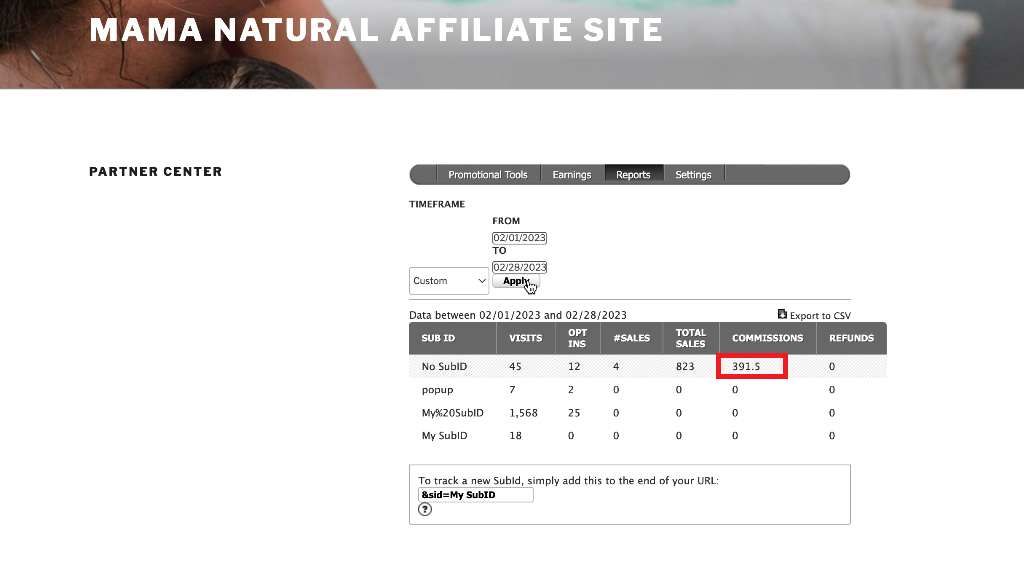
Task: Click the 823 total sales value
Action: coord(685,367)
